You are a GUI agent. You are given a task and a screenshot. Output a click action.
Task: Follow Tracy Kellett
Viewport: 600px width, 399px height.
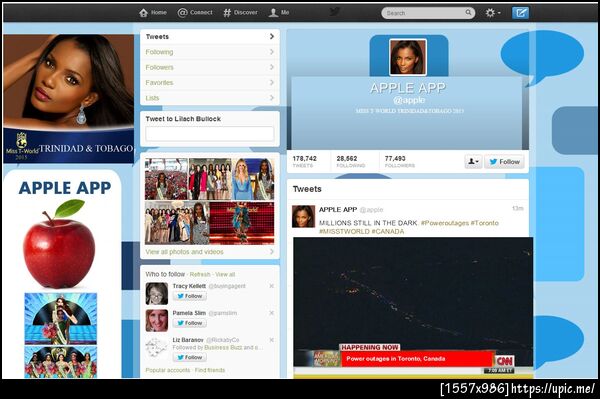(x=189, y=296)
